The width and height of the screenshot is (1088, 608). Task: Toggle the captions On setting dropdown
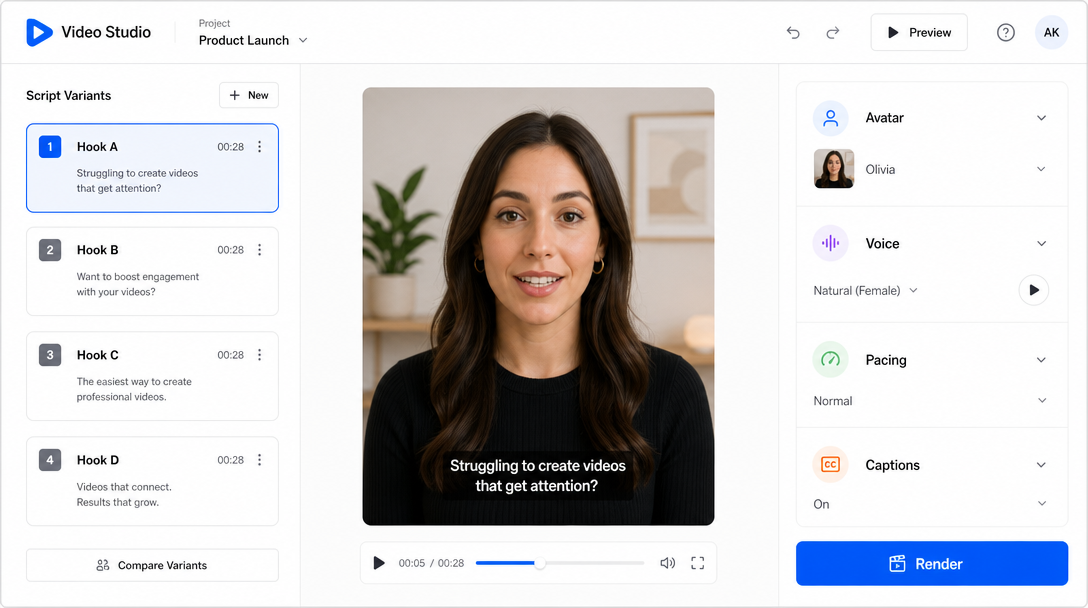(x=930, y=504)
